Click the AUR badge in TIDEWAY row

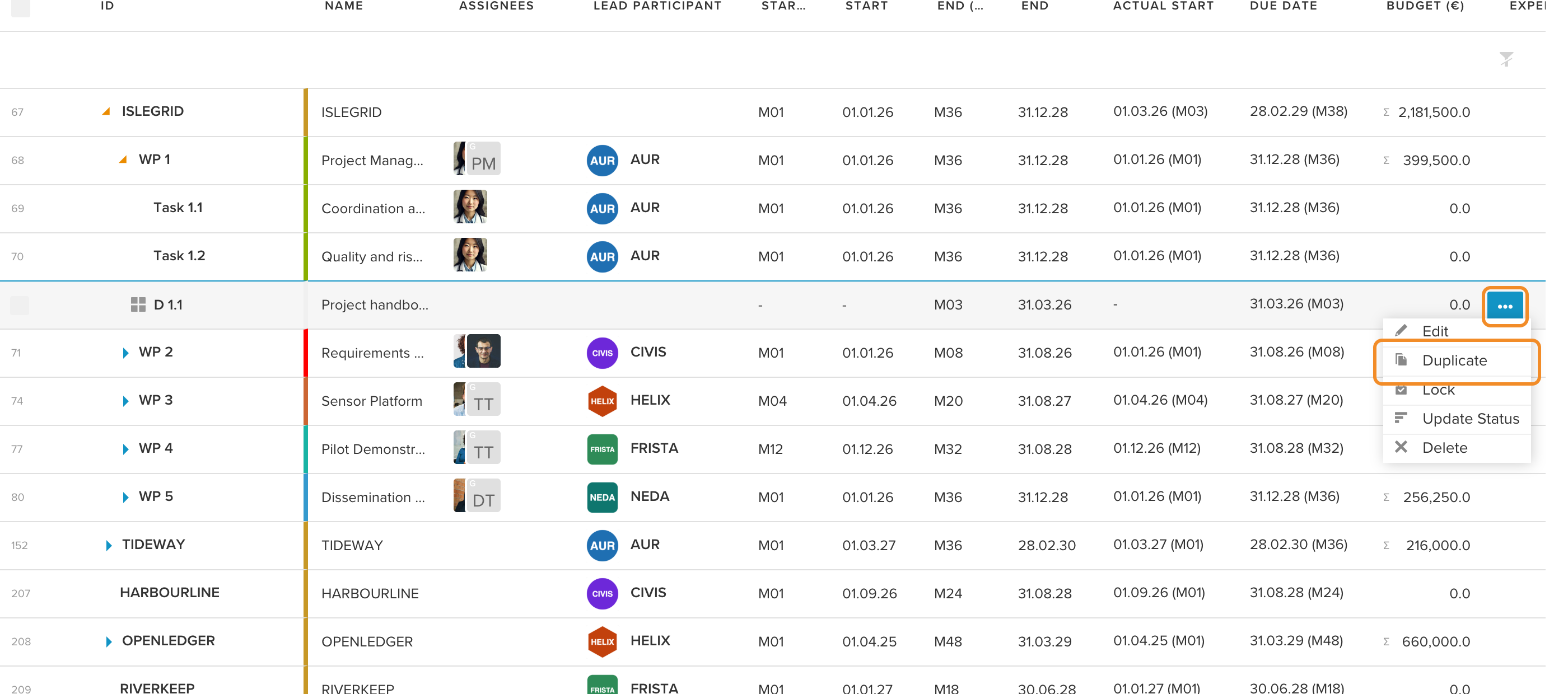pos(602,545)
